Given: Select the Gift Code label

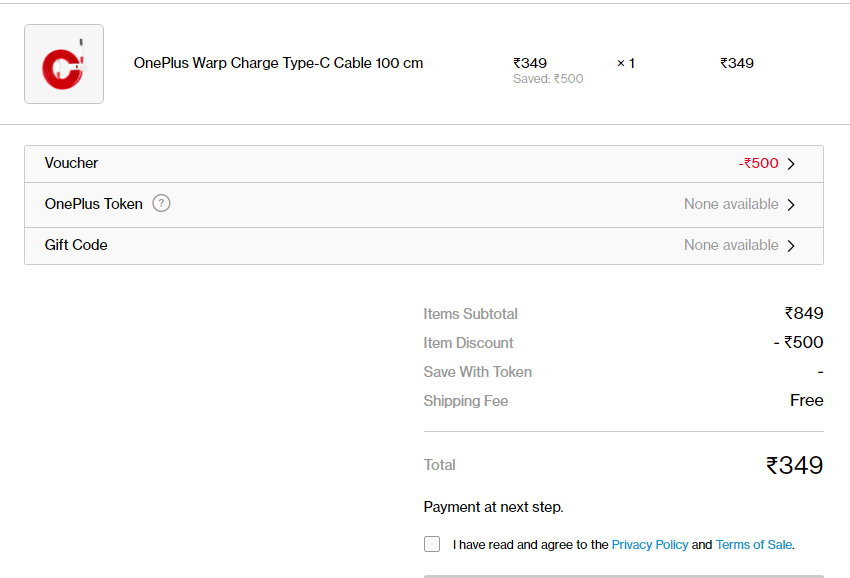Looking at the screenshot, I should [76, 245].
